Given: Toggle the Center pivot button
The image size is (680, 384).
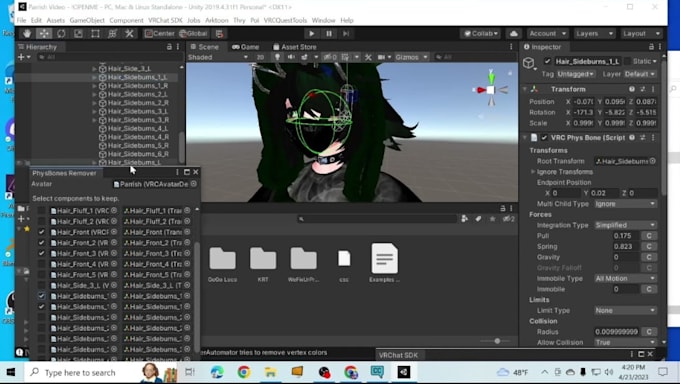Looking at the screenshot, I should coord(160,33).
